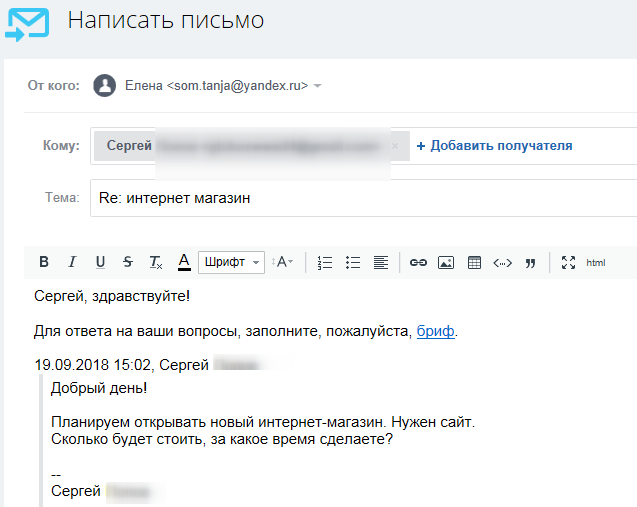
Task: Clear text formatting
Action: click(x=156, y=262)
